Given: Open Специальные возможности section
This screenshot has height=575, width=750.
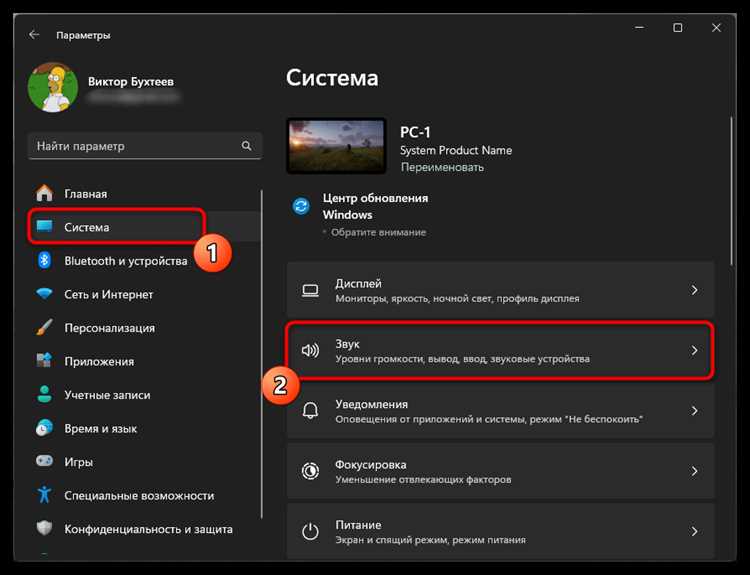Looking at the screenshot, I should click(x=144, y=495).
